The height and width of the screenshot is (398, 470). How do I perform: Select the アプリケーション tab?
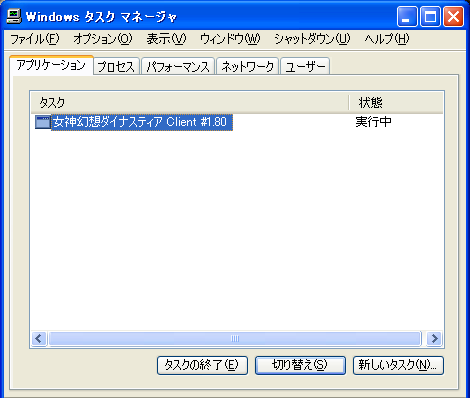(x=51, y=65)
